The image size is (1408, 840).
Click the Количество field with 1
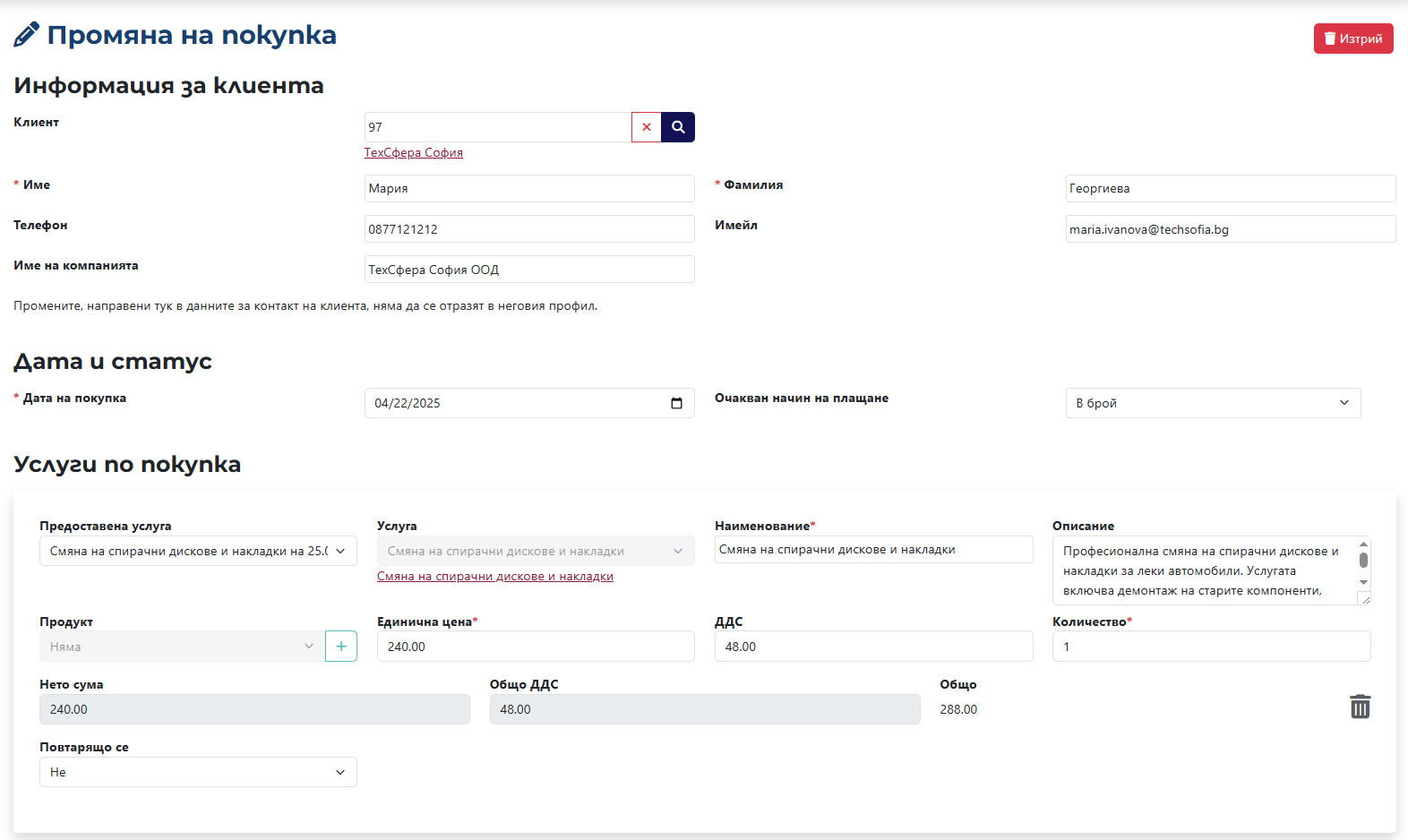[x=1211, y=647]
